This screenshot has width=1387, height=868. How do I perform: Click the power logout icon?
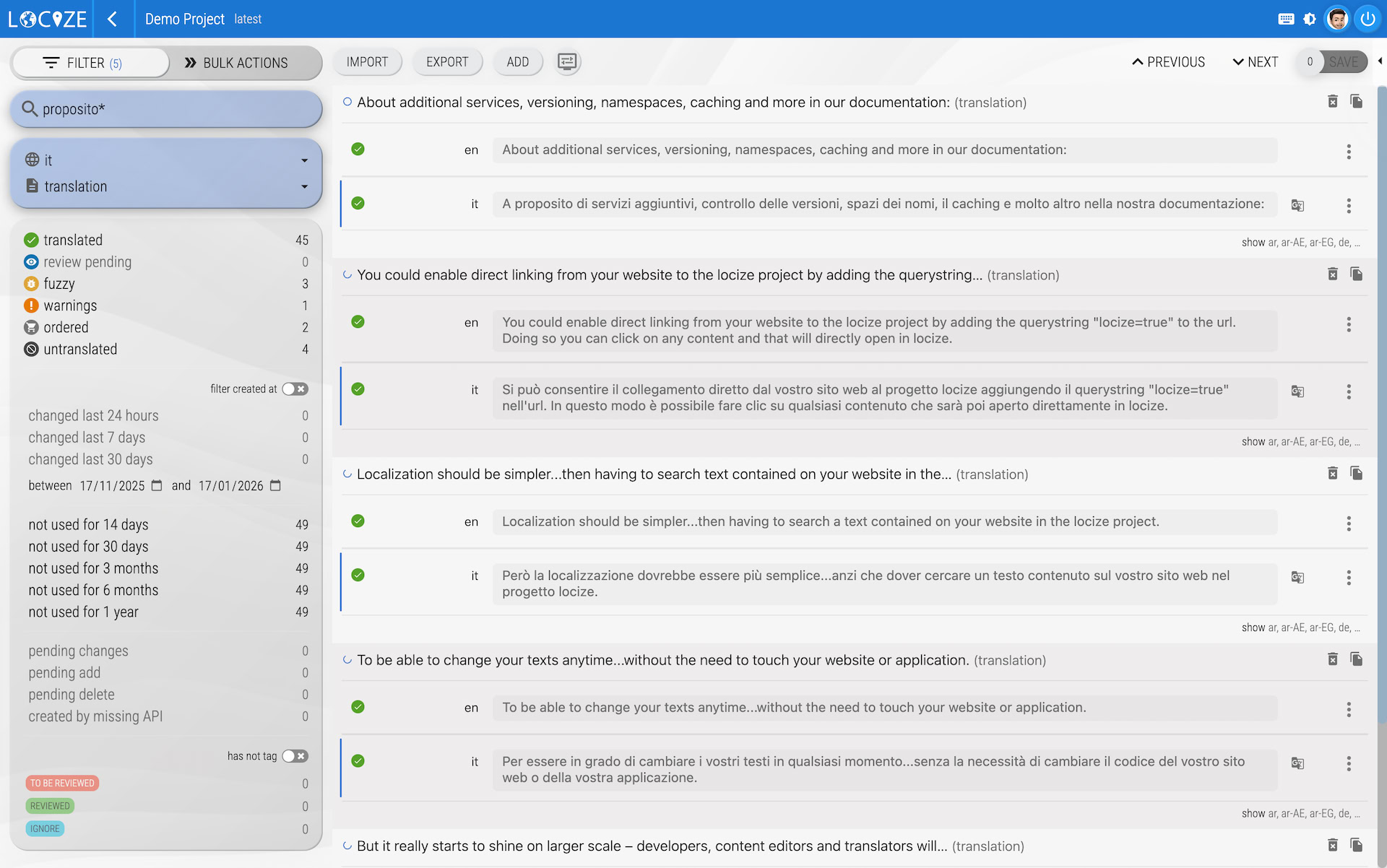1367,19
